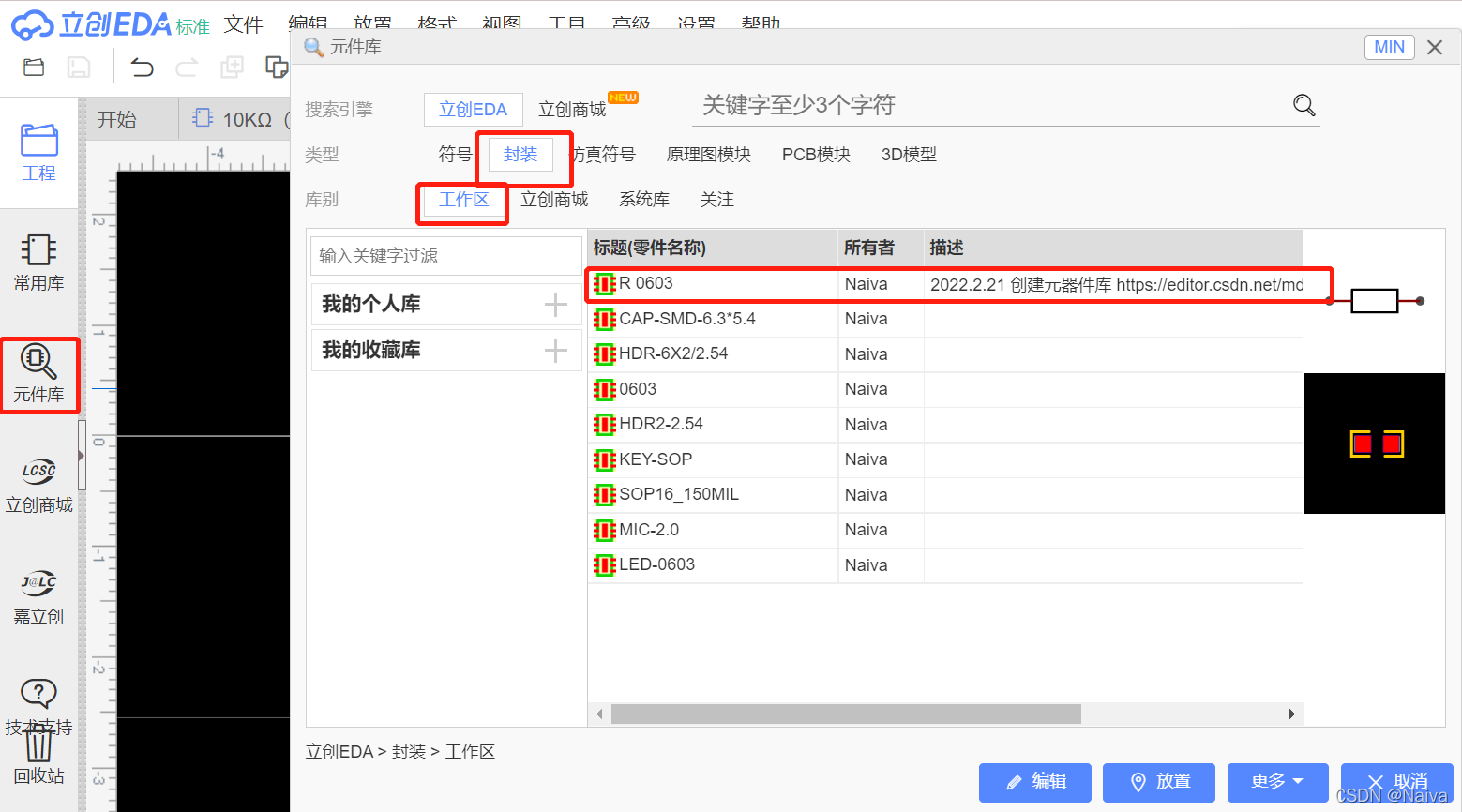The height and width of the screenshot is (812, 1462).
Task: Click the 立创EDA logo
Action: tap(91, 24)
